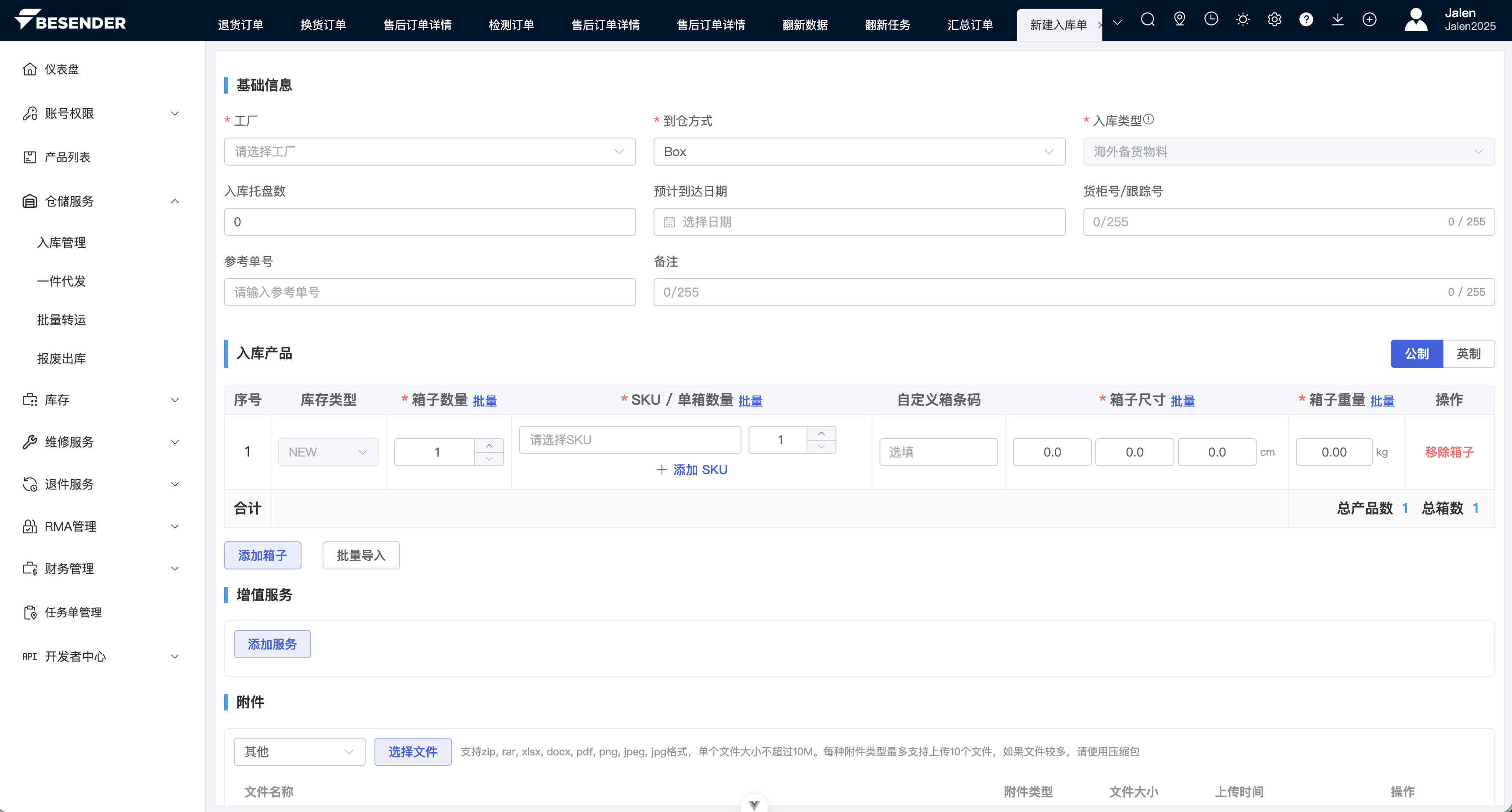Screen dimensions: 1512x812
Task: Click 添加服务 button
Action: [x=273, y=644]
